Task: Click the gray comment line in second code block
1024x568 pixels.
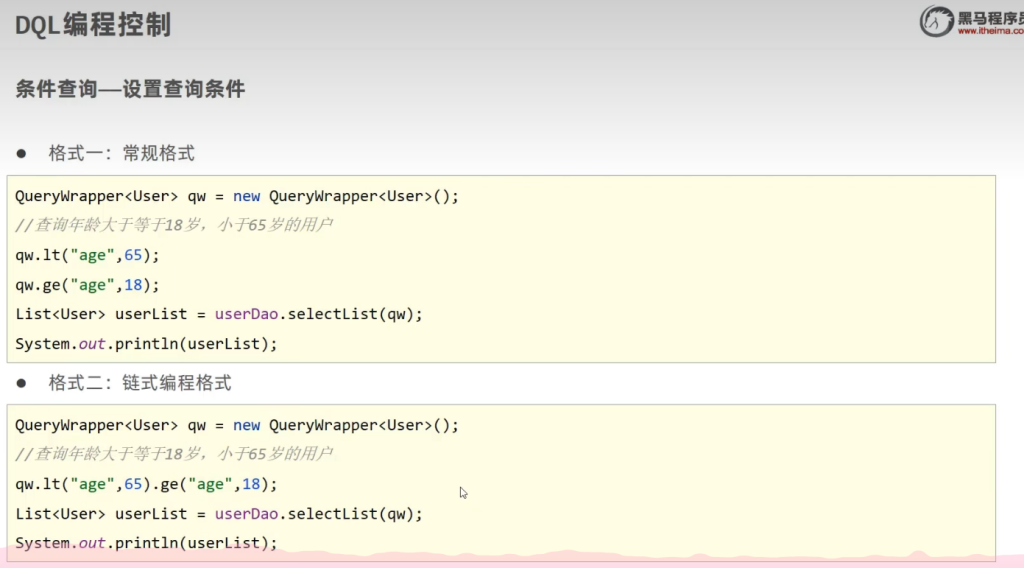Action: 174,454
